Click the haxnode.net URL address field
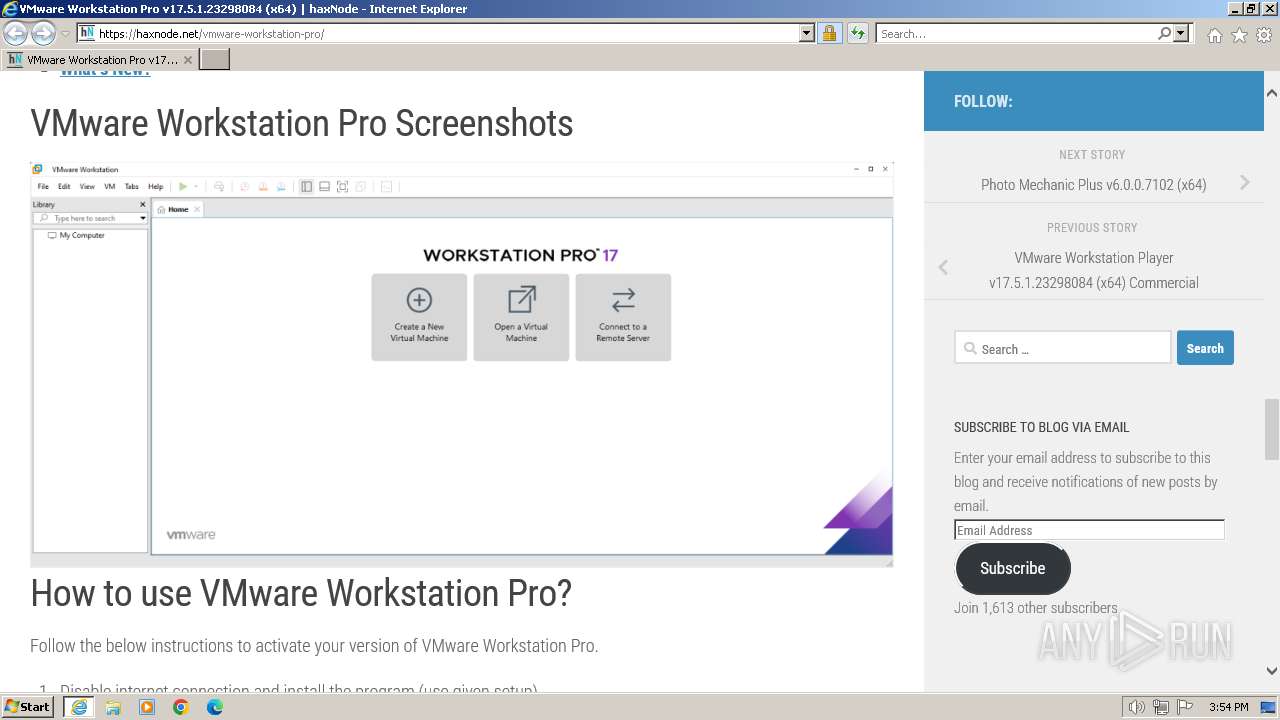The height and width of the screenshot is (720, 1280). click(x=446, y=33)
